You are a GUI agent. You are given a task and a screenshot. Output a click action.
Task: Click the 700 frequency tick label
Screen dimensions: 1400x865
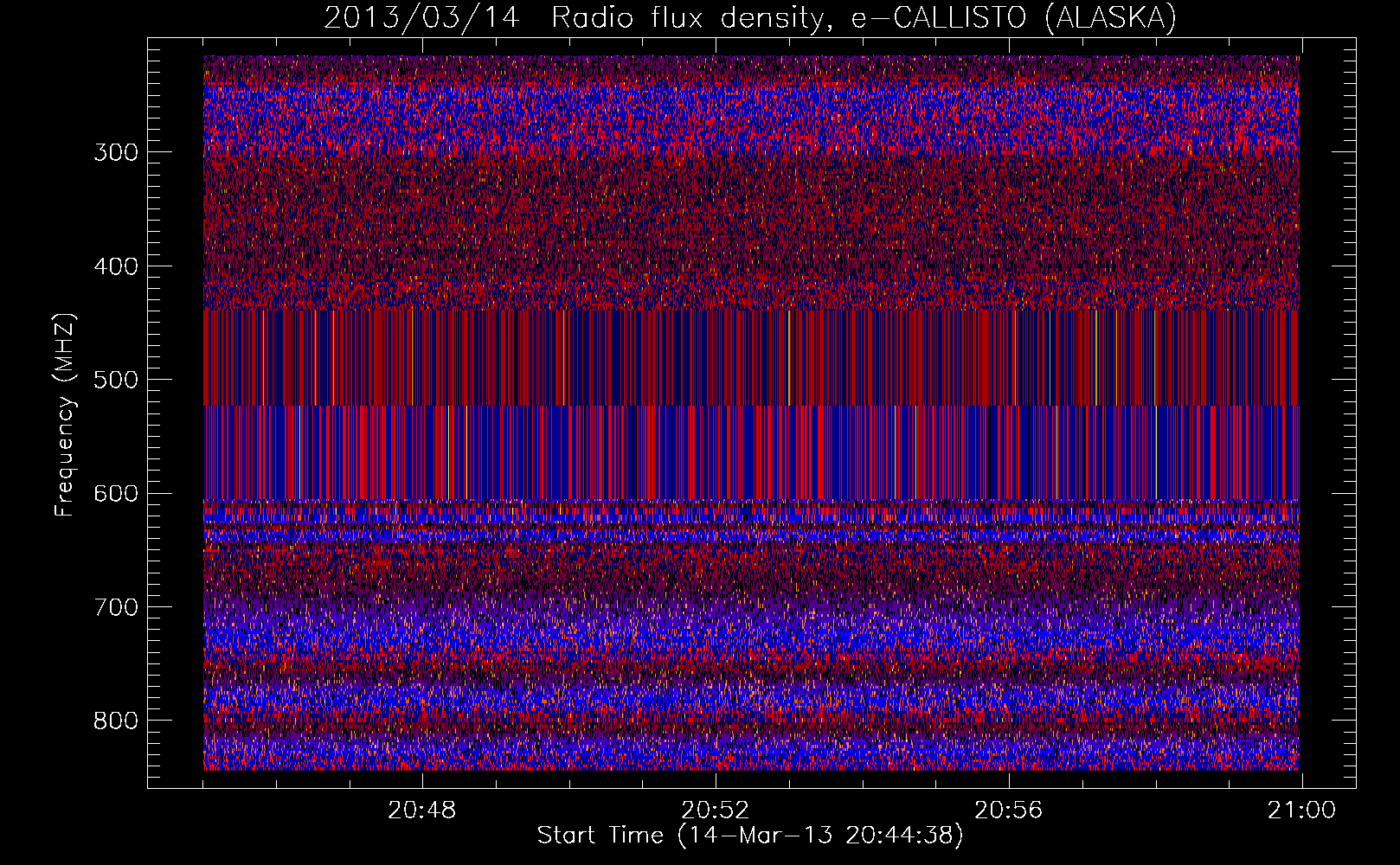coord(116,607)
